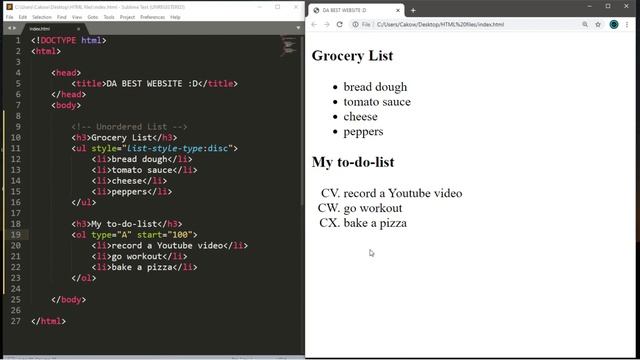Open the Preferences menu

pos(152,17)
